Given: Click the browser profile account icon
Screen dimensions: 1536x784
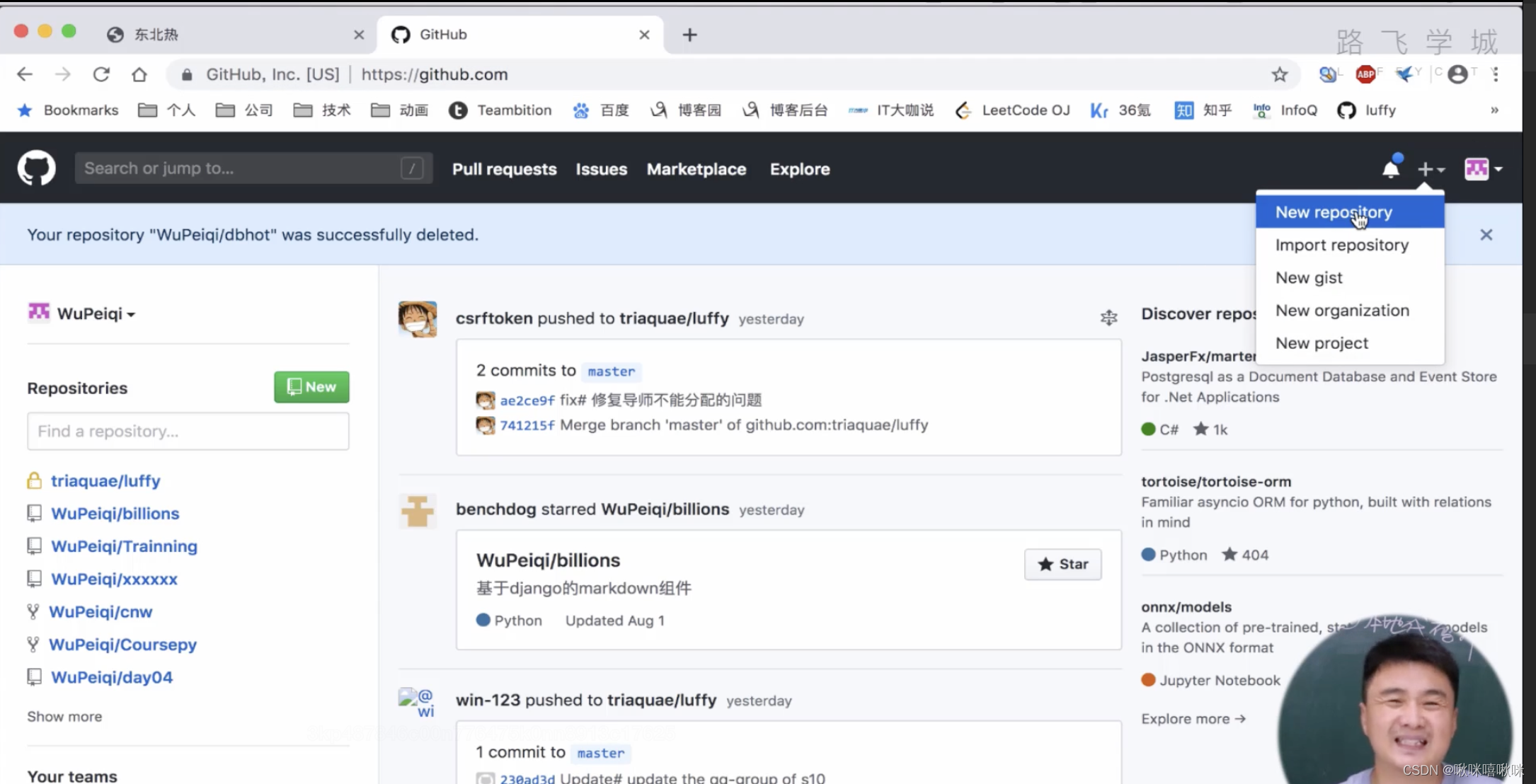Looking at the screenshot, I should (x=1457, y=74).
